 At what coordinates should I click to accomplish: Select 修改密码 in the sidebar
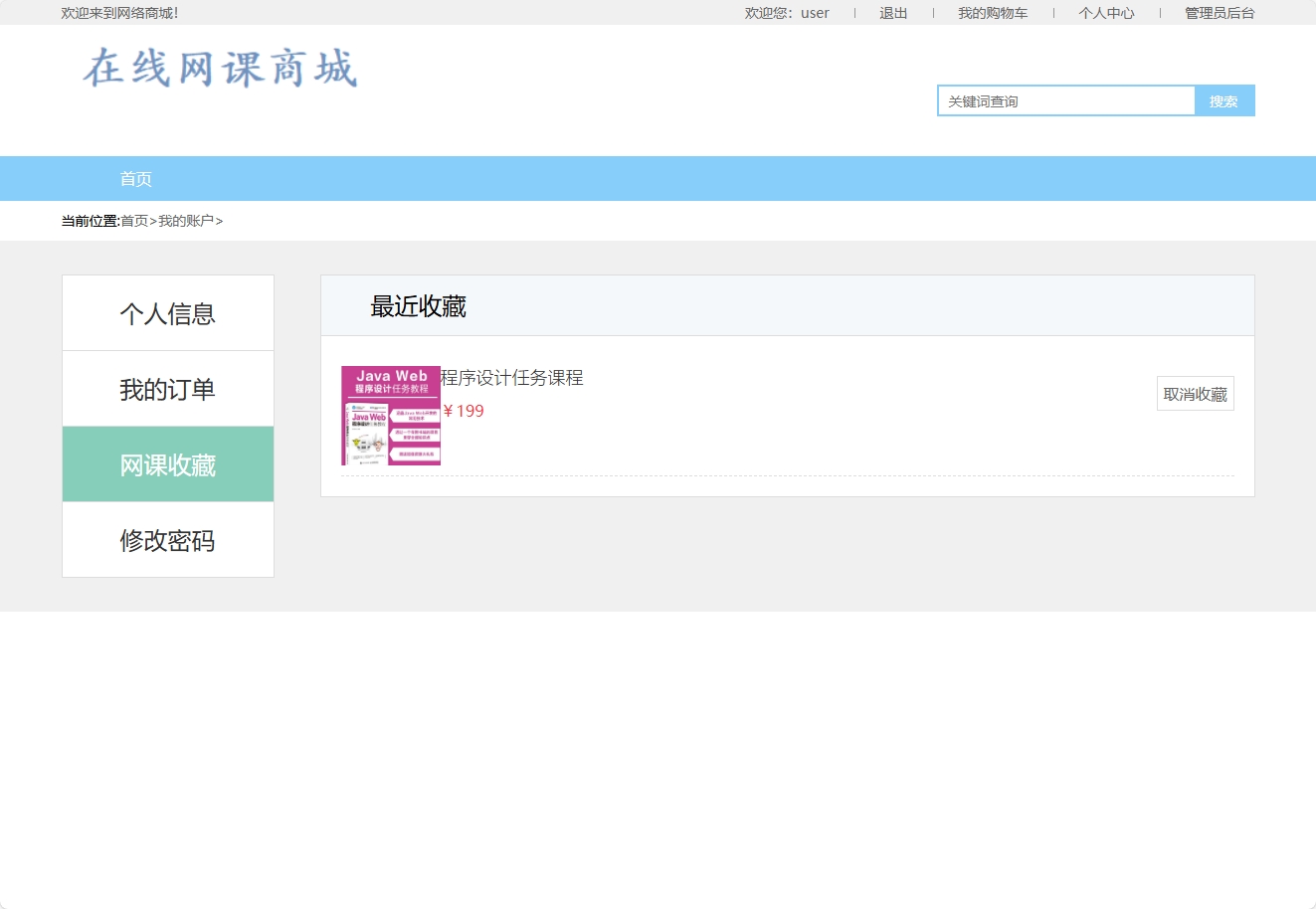[x=167, y=539]
